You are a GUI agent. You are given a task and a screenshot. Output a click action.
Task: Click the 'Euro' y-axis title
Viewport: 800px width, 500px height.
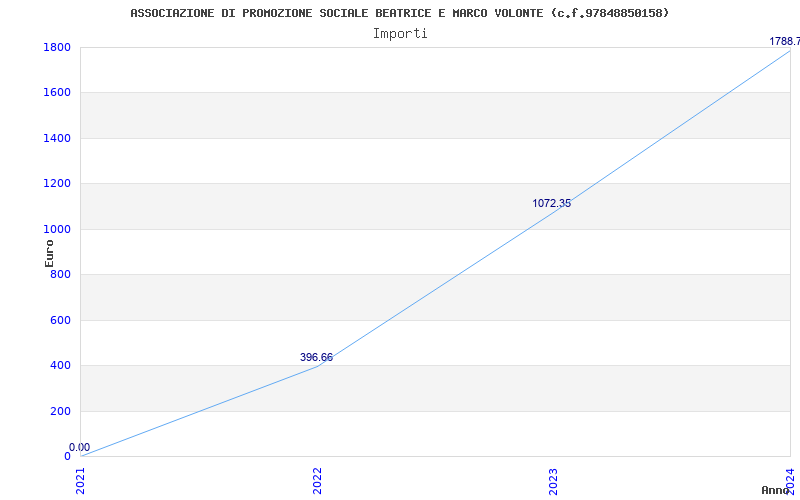click(x=49, y=253)
